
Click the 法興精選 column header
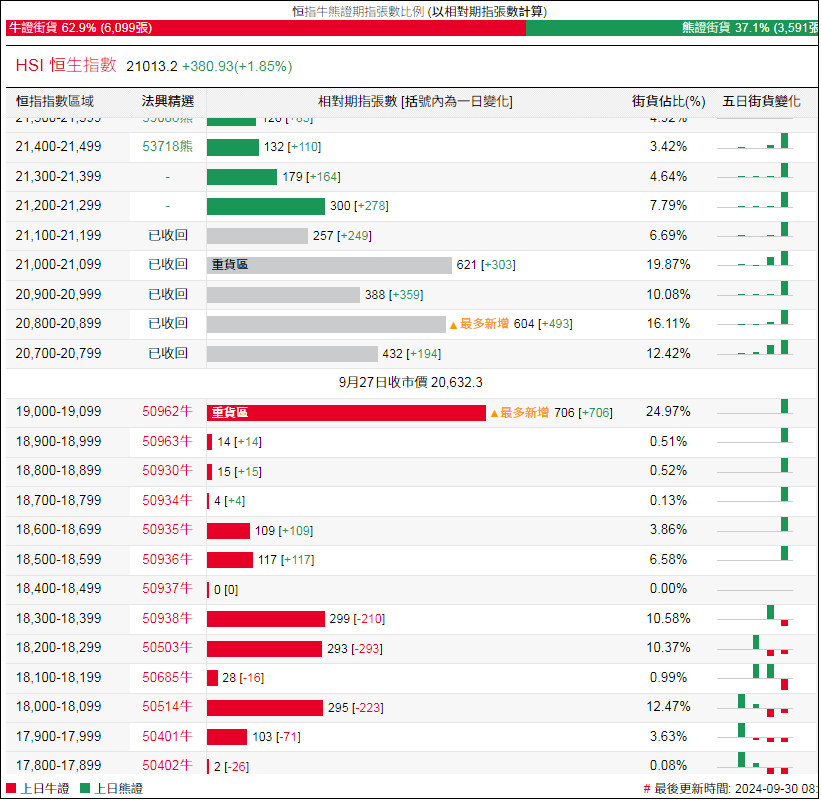pos(167,102)
